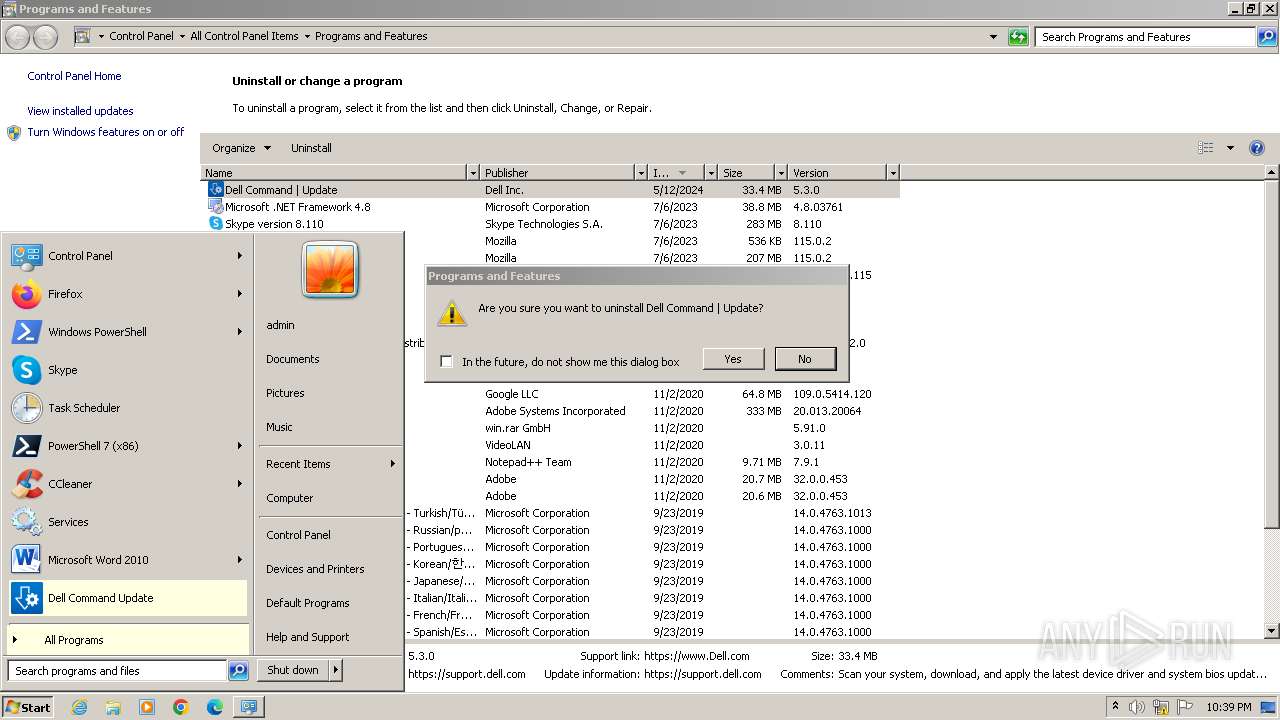Open Control Panel from Start menu icon
Viewport: 1280px width, 720px height.
(27, 256)
